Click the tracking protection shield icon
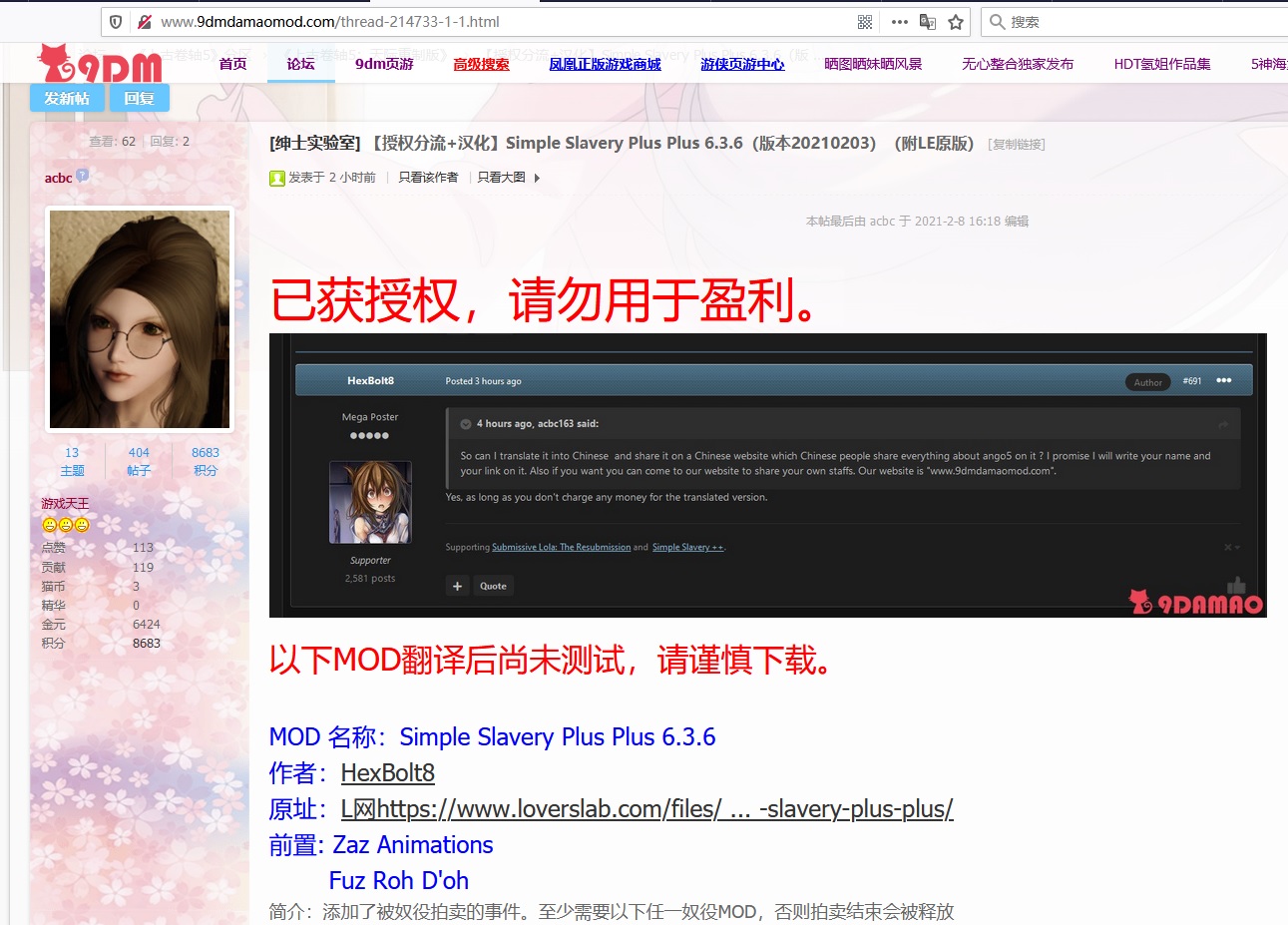Viewport: 1288px width, 925px height. (116, 21)
